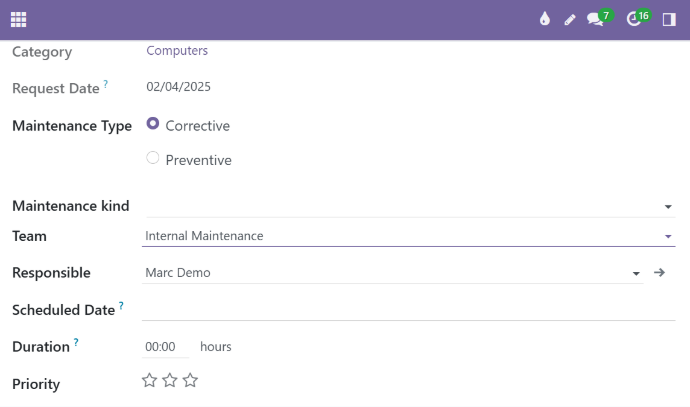Set priority to first star

pyautogui.click(x=149, y=380)
